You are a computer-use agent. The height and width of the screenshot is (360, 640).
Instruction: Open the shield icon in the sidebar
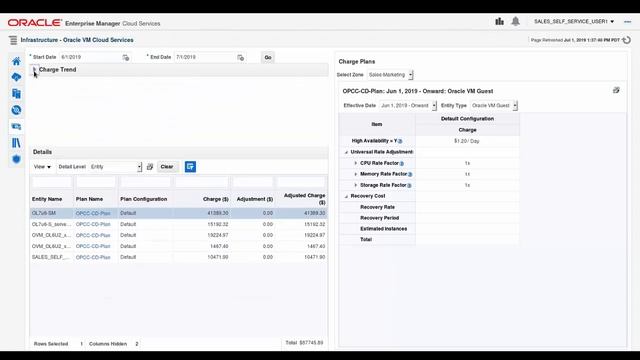pyautogui.click(x=16, y=159)
